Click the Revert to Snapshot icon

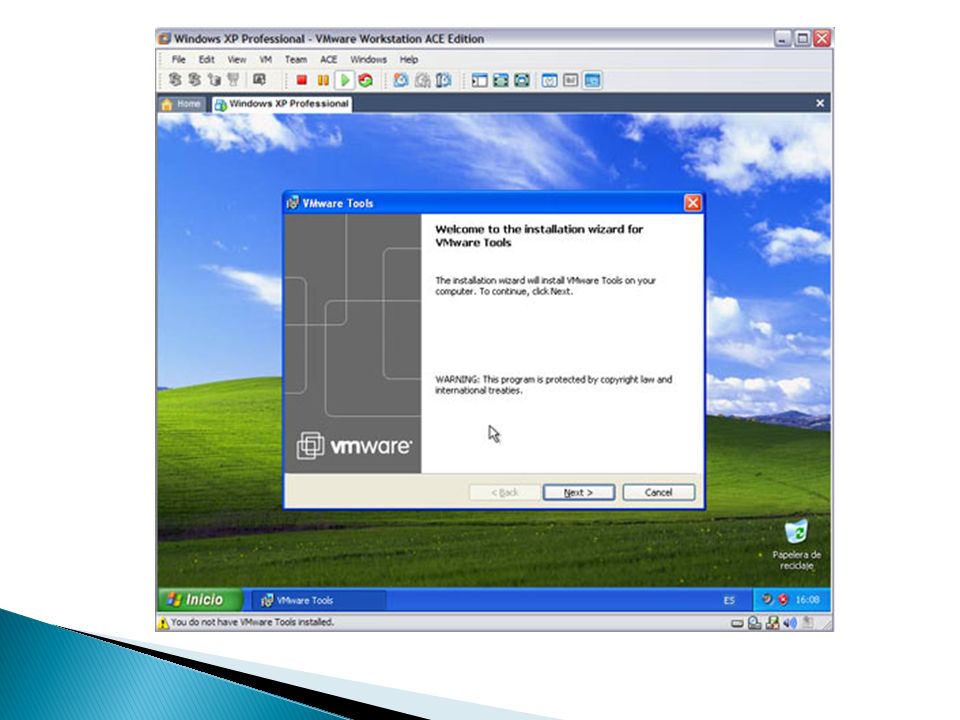click(422, 80)
